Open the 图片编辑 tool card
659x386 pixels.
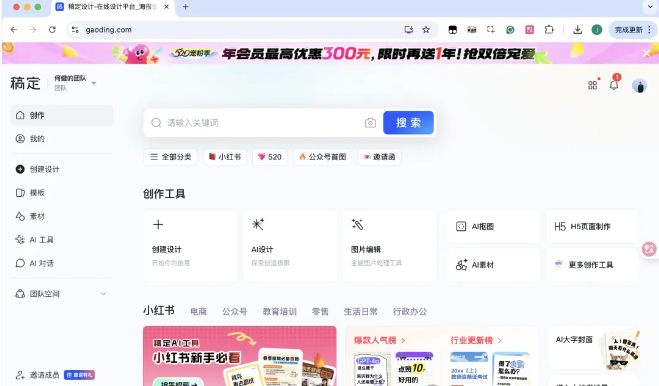(390, 246)
